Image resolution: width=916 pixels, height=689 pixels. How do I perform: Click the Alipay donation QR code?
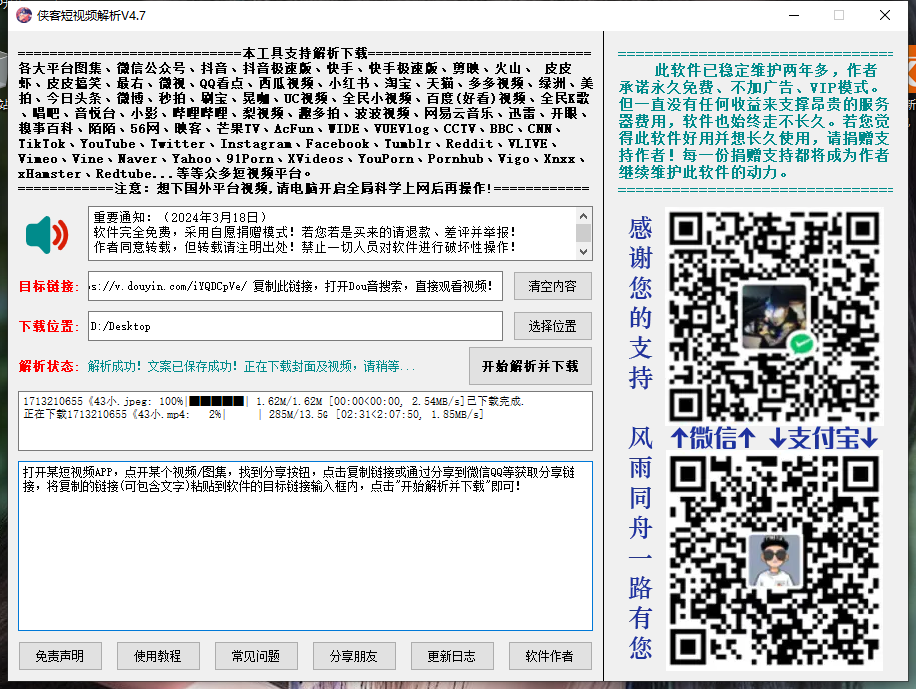[x=774, y=560]
